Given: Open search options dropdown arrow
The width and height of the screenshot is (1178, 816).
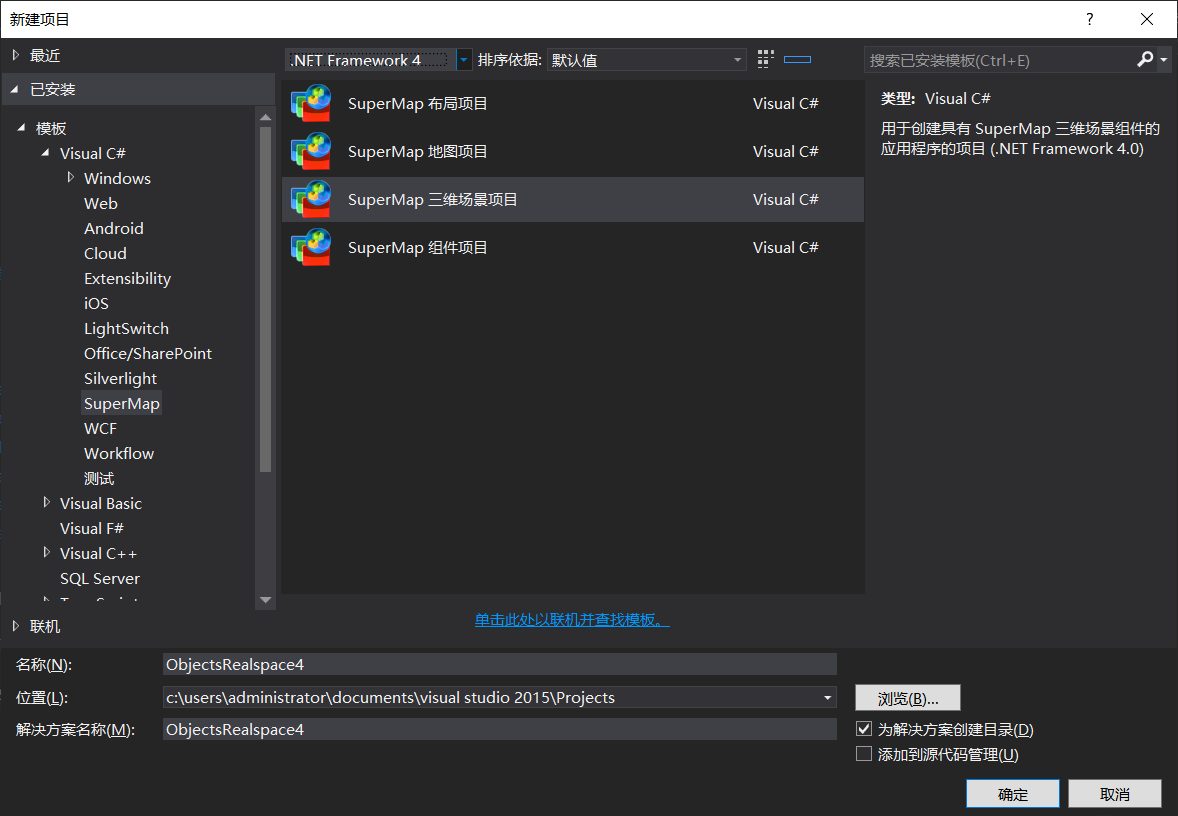Looking at the screenshot, I should pos(1164,59).
